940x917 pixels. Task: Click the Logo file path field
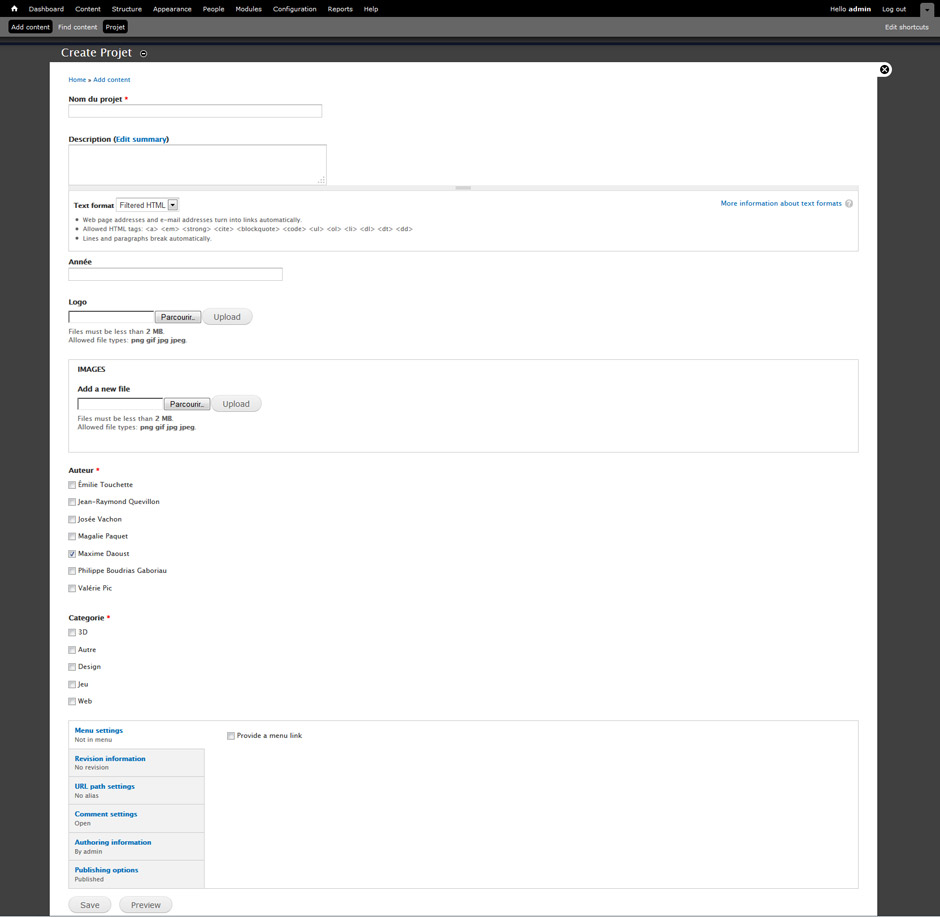112,317
